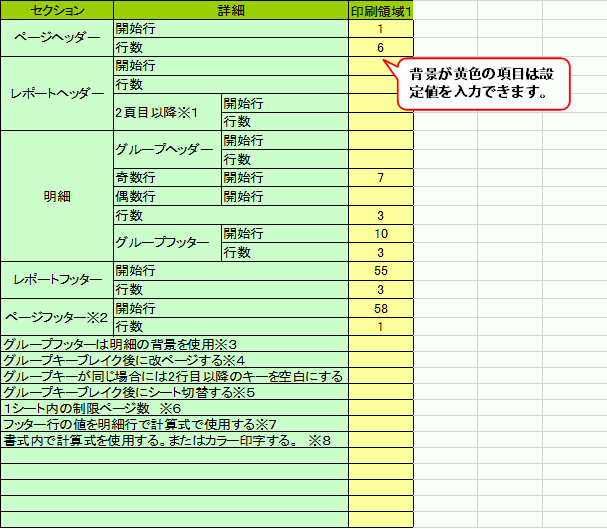Click the レポートフッター section cell

[57, 280]
